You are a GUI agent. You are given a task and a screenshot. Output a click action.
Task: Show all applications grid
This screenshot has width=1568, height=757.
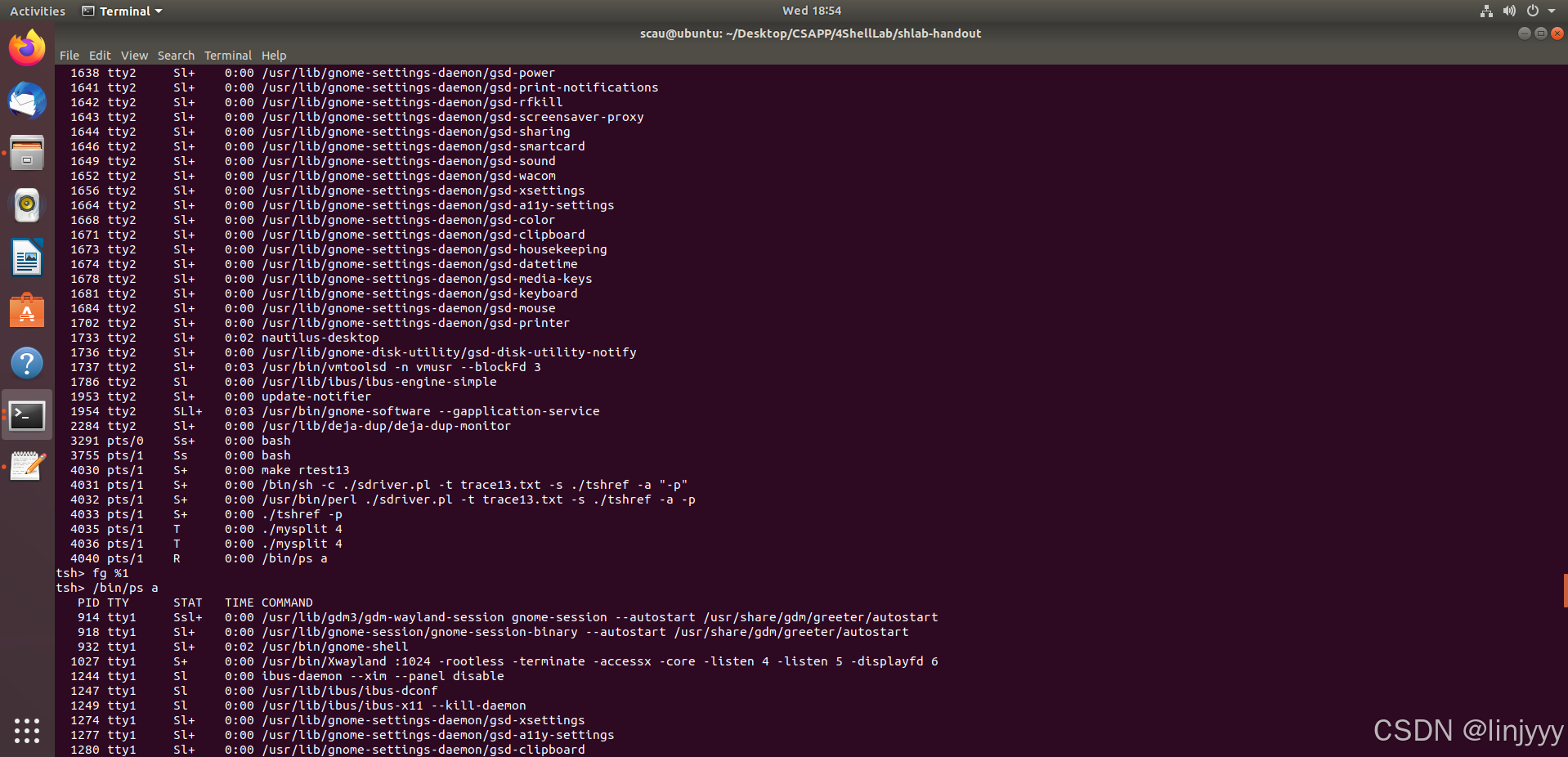click(x=27, y=730)
